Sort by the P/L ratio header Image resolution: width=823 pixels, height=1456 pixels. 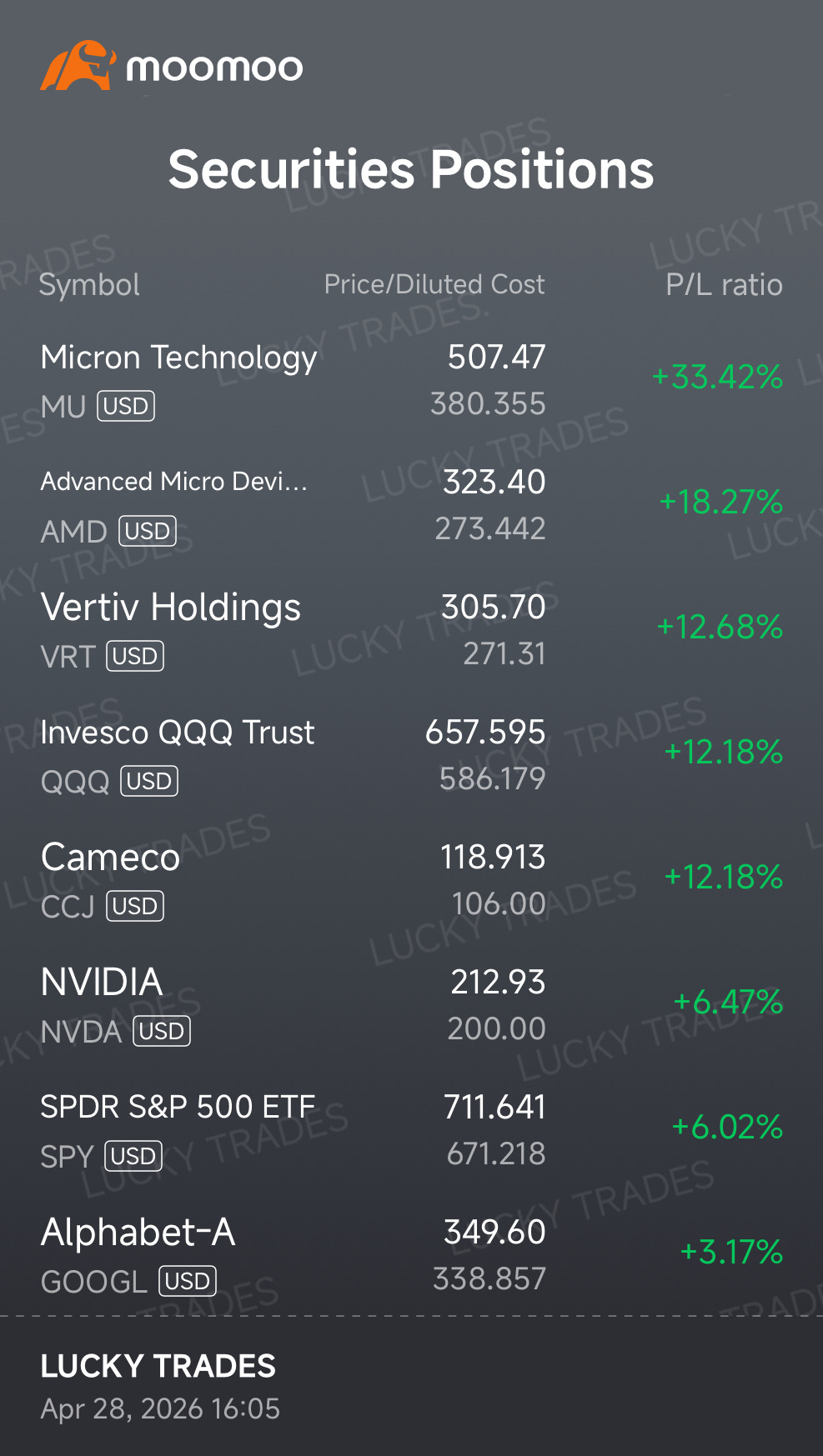coord(724,285)
